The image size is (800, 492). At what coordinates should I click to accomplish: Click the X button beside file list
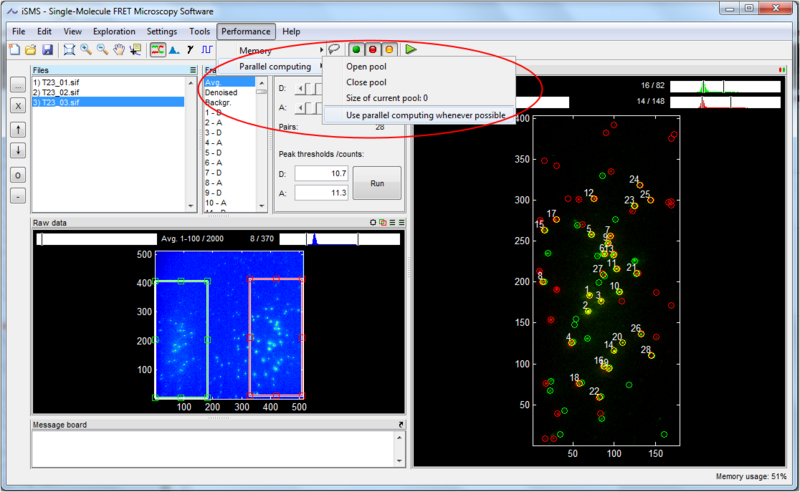tap(18, 104)
